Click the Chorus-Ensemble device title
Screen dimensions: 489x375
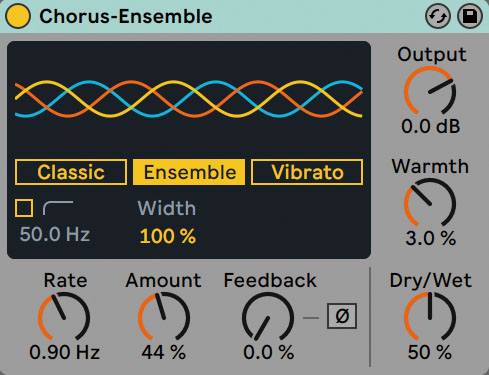126,16
